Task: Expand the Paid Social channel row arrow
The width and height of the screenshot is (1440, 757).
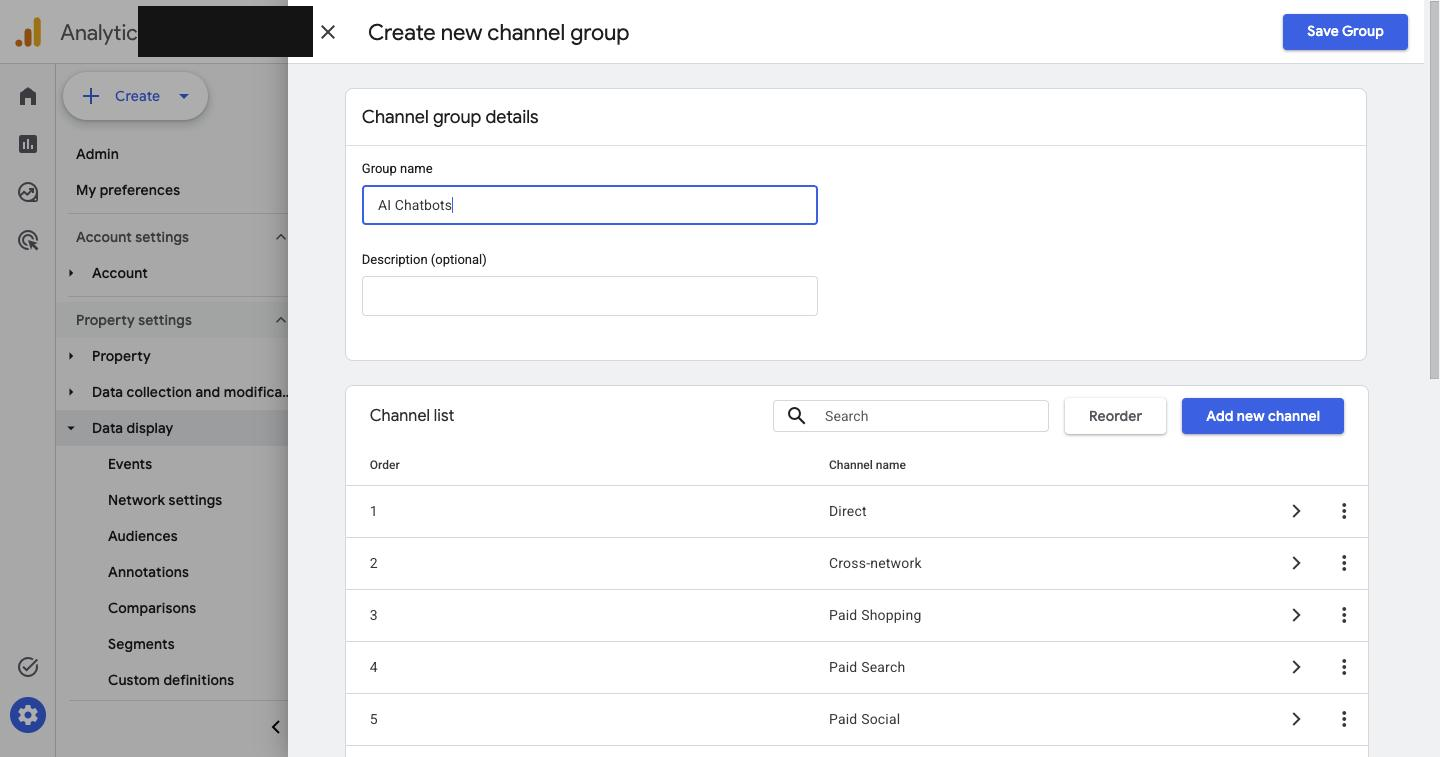Action: coord(1296,719)
